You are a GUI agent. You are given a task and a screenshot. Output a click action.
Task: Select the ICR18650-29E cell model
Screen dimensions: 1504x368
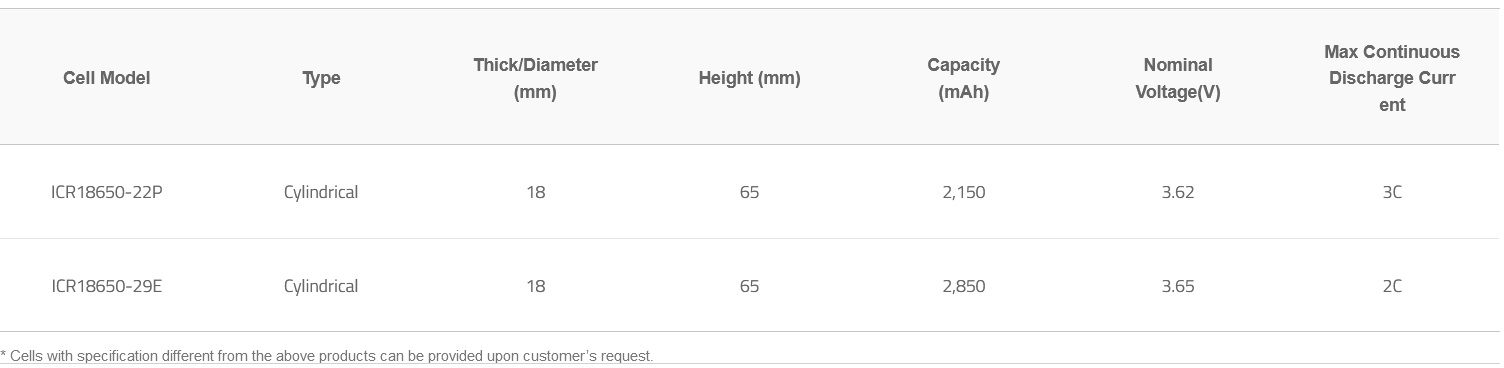[x=107, y=286]
